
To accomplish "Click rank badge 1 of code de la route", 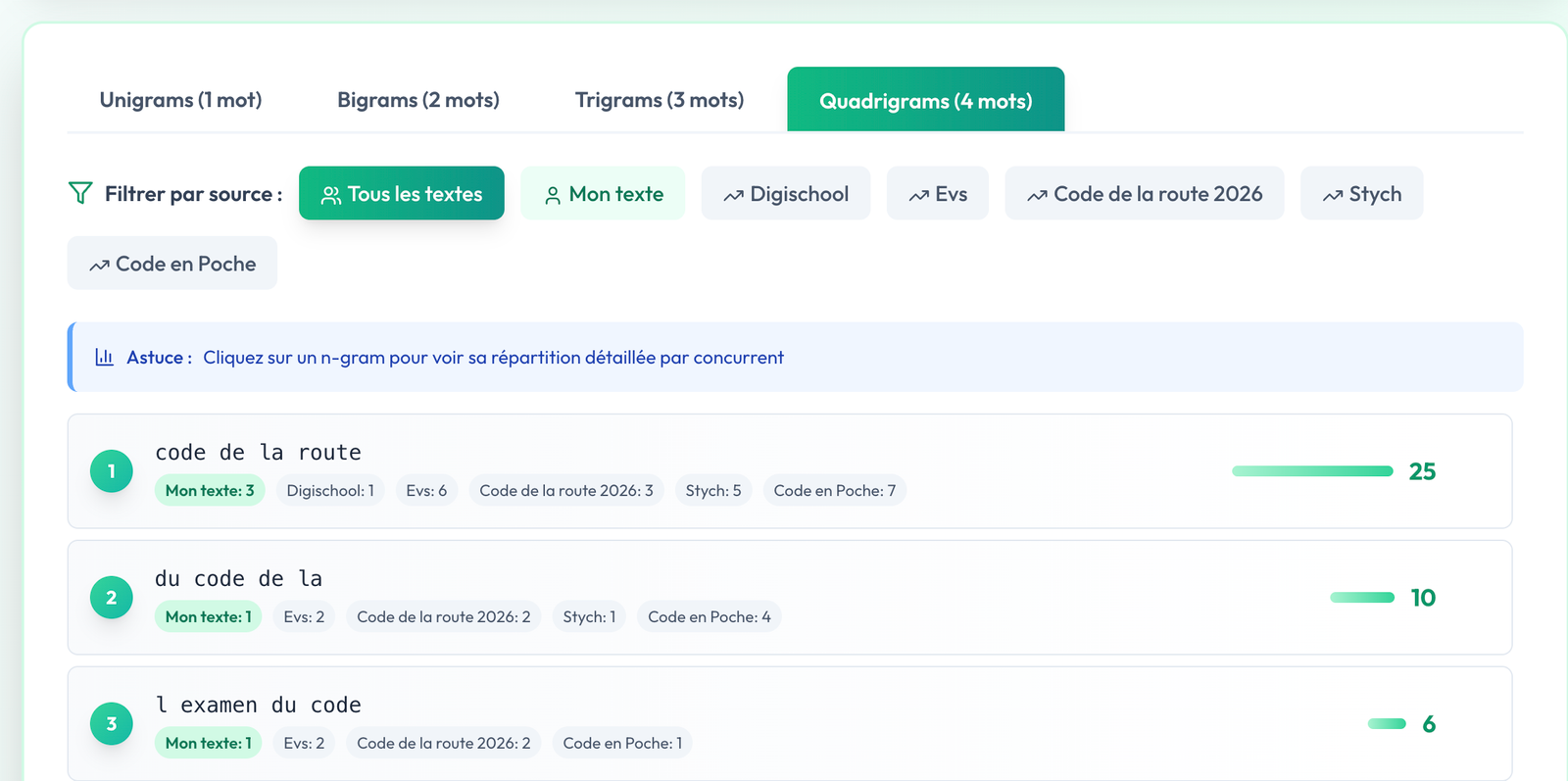I will 112,471.
